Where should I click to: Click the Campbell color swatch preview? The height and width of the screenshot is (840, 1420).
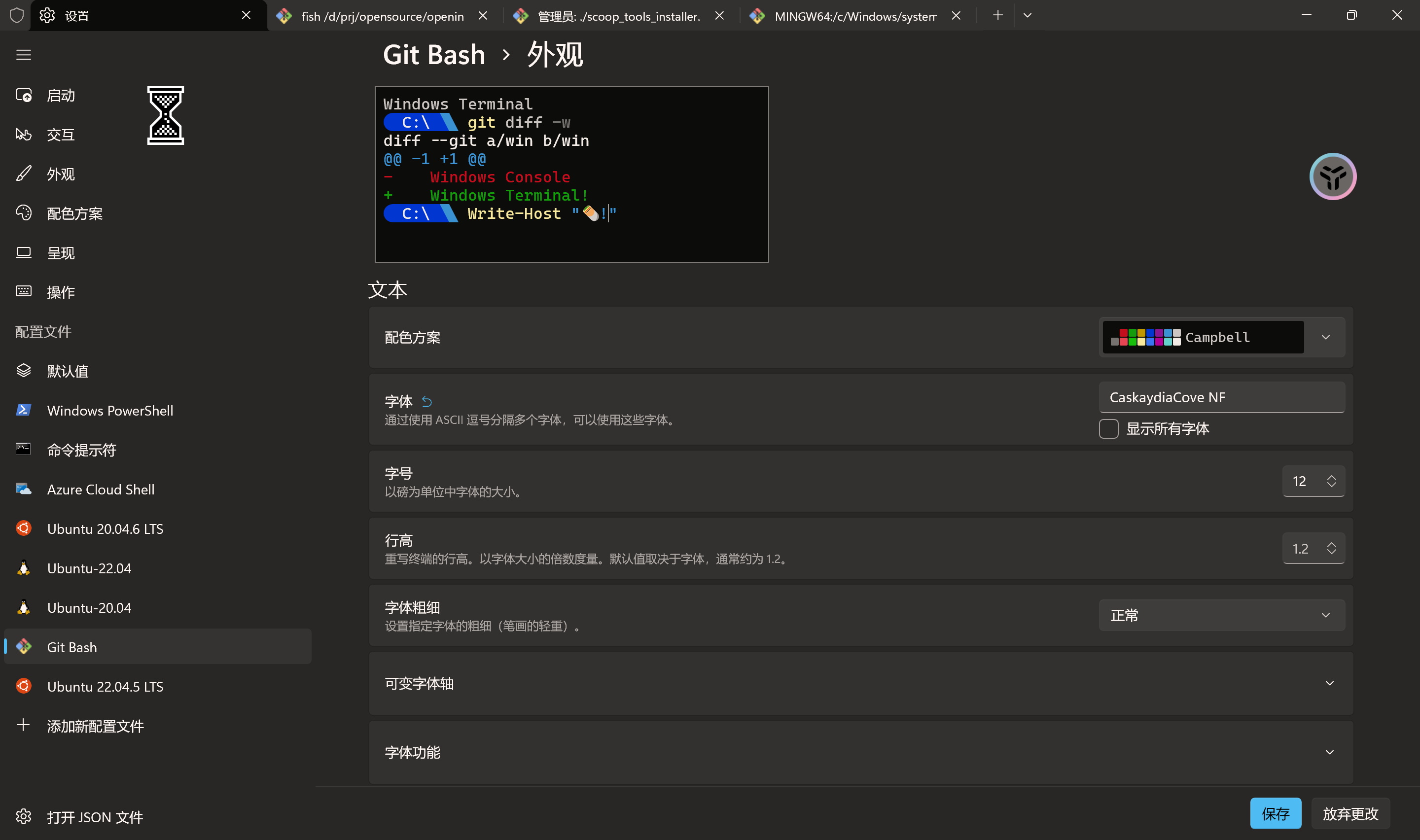1203,337
